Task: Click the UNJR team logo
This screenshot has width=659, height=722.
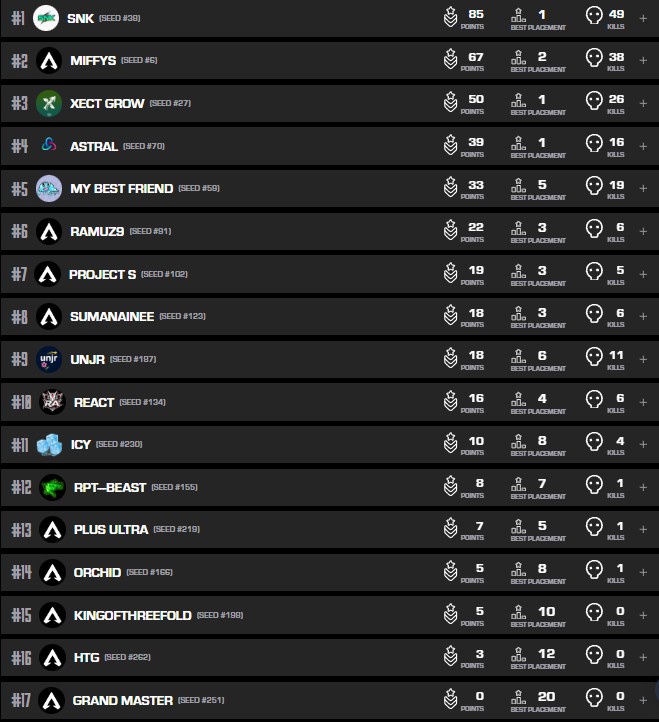Action: coord(49,359)
